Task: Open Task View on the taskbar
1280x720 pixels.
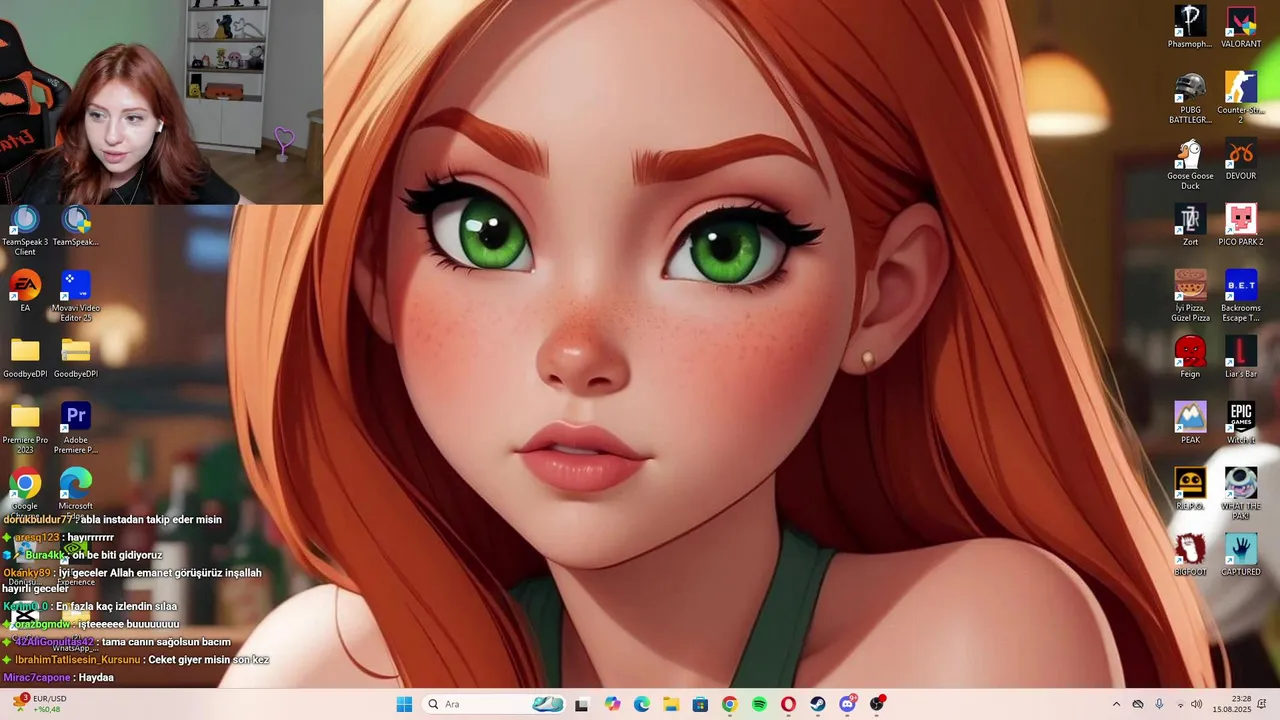Action: (582, 704)
